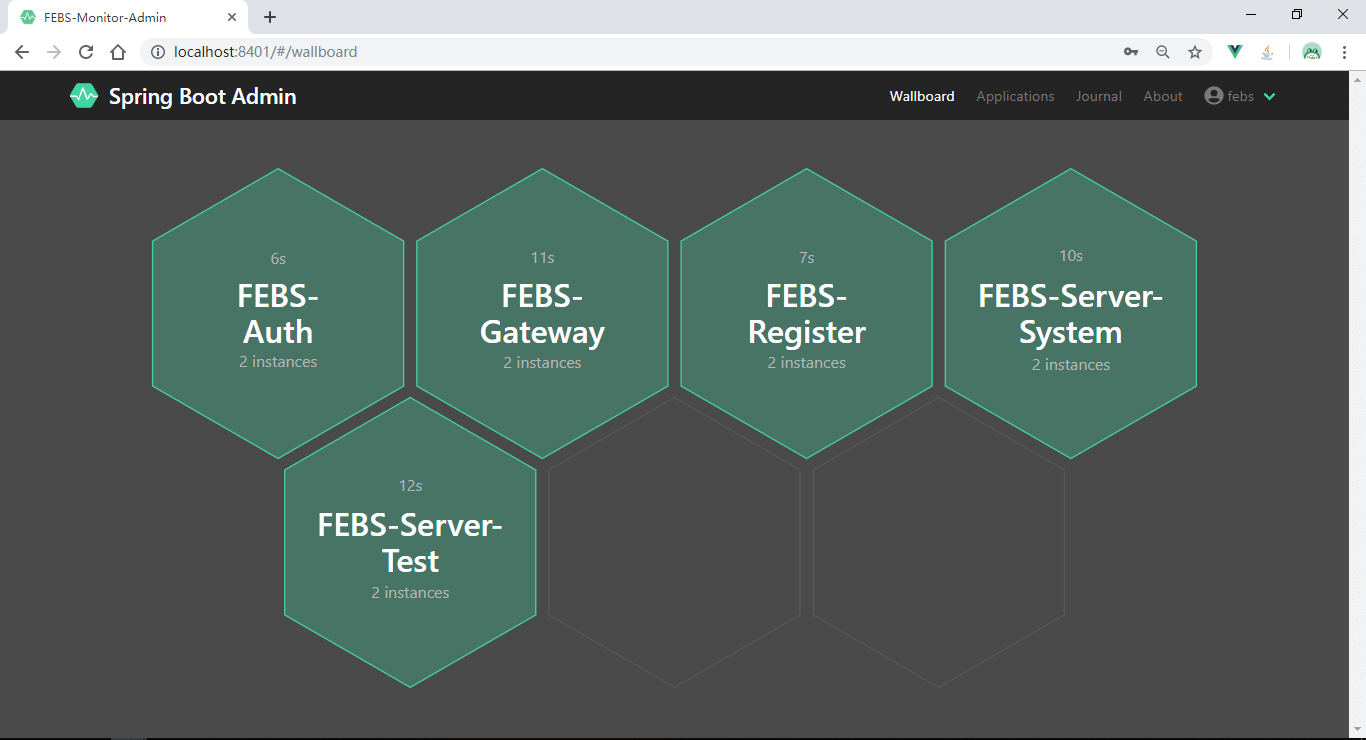Click the Java extension icon

point(1267,52)
